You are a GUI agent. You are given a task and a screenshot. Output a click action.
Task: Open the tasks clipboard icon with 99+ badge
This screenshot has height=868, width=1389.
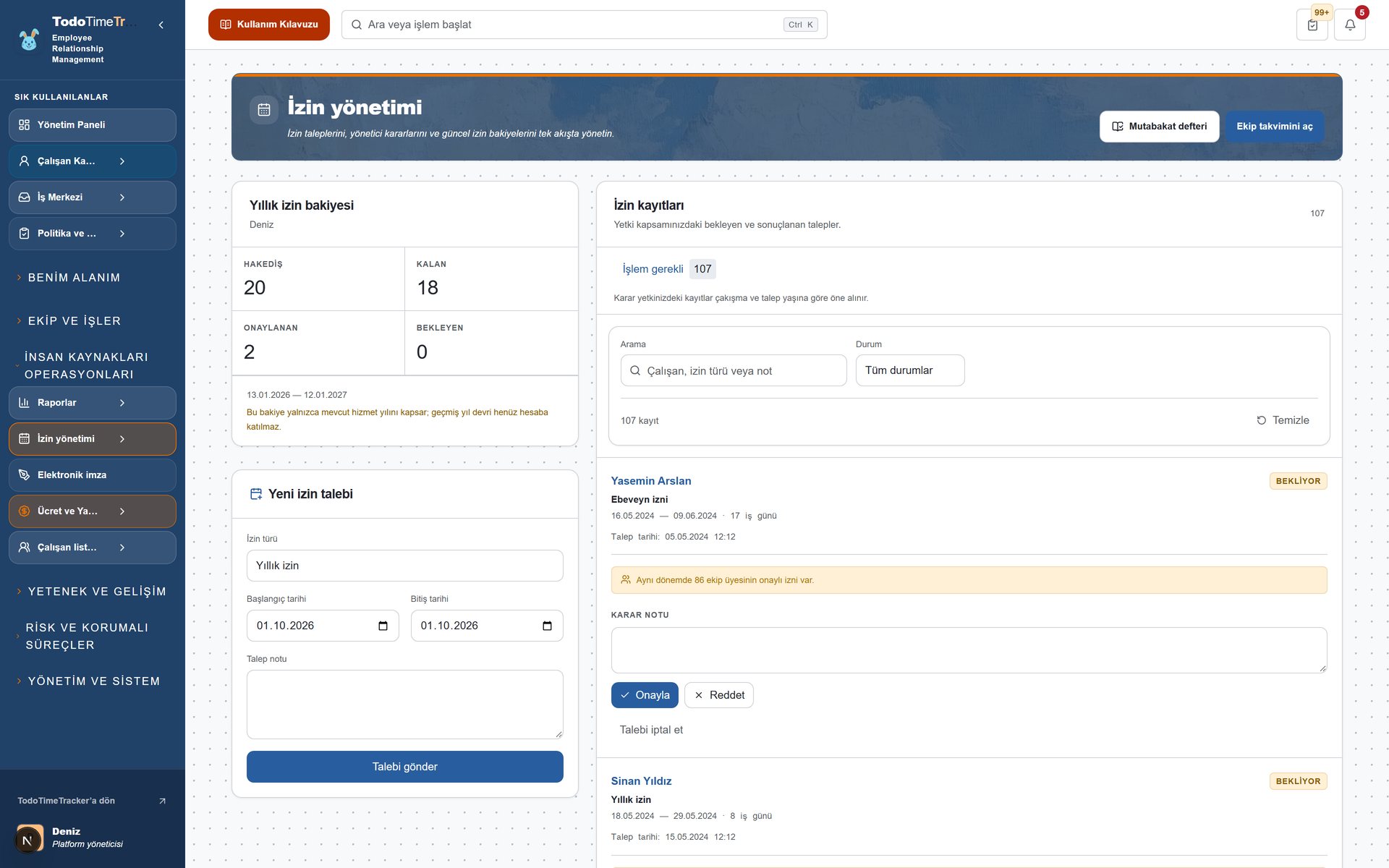coord(1312,25)
